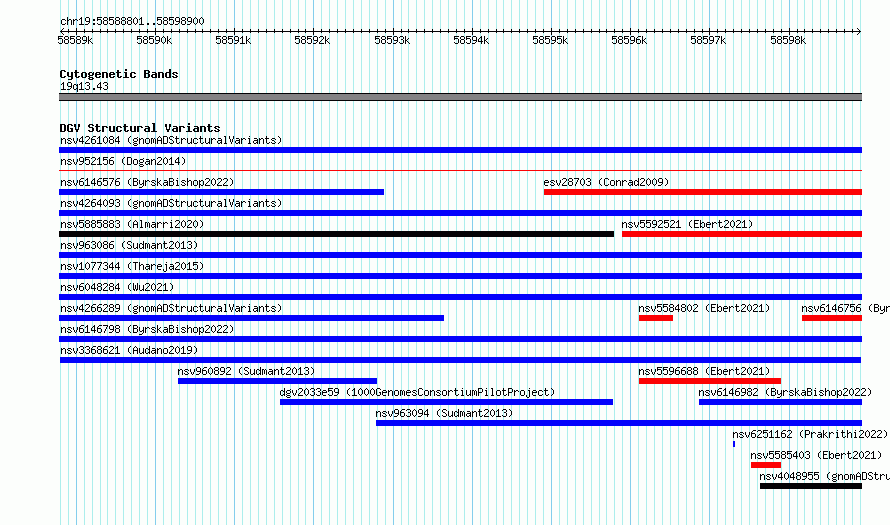Select the 58595k ruler tick label
The height and width of the screenshot is (525, 890).
pyautogui.click(x=550, y=40)
